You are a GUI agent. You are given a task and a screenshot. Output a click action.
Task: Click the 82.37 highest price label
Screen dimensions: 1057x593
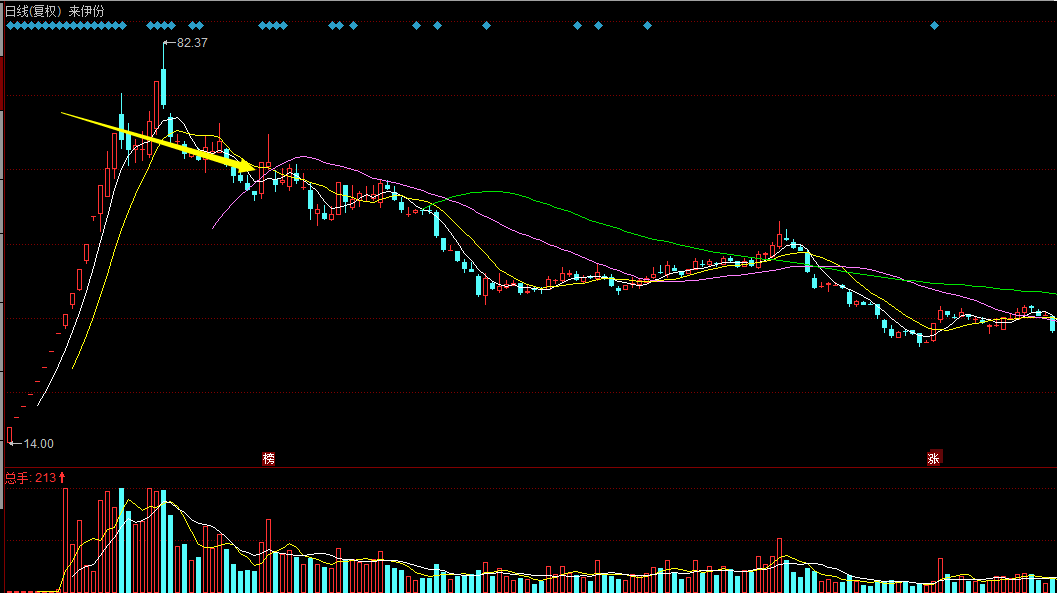pyautogui.click(x=192, y=43)
